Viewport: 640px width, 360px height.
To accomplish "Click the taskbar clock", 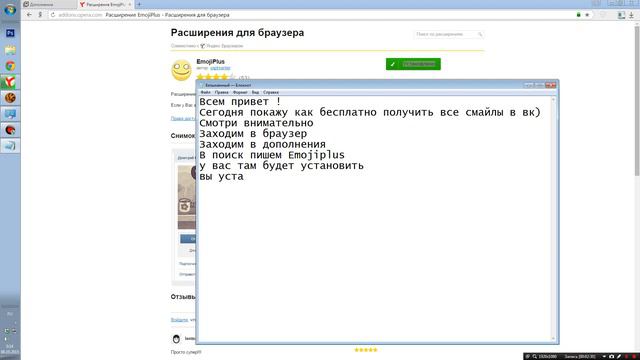I will tap(10, 349).
